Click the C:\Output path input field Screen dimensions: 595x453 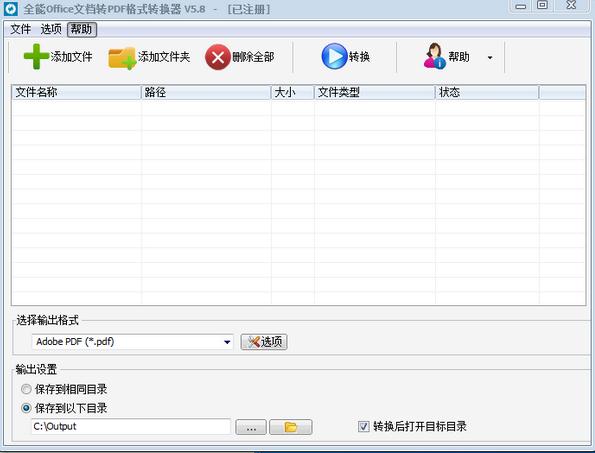tap(131, 426)
